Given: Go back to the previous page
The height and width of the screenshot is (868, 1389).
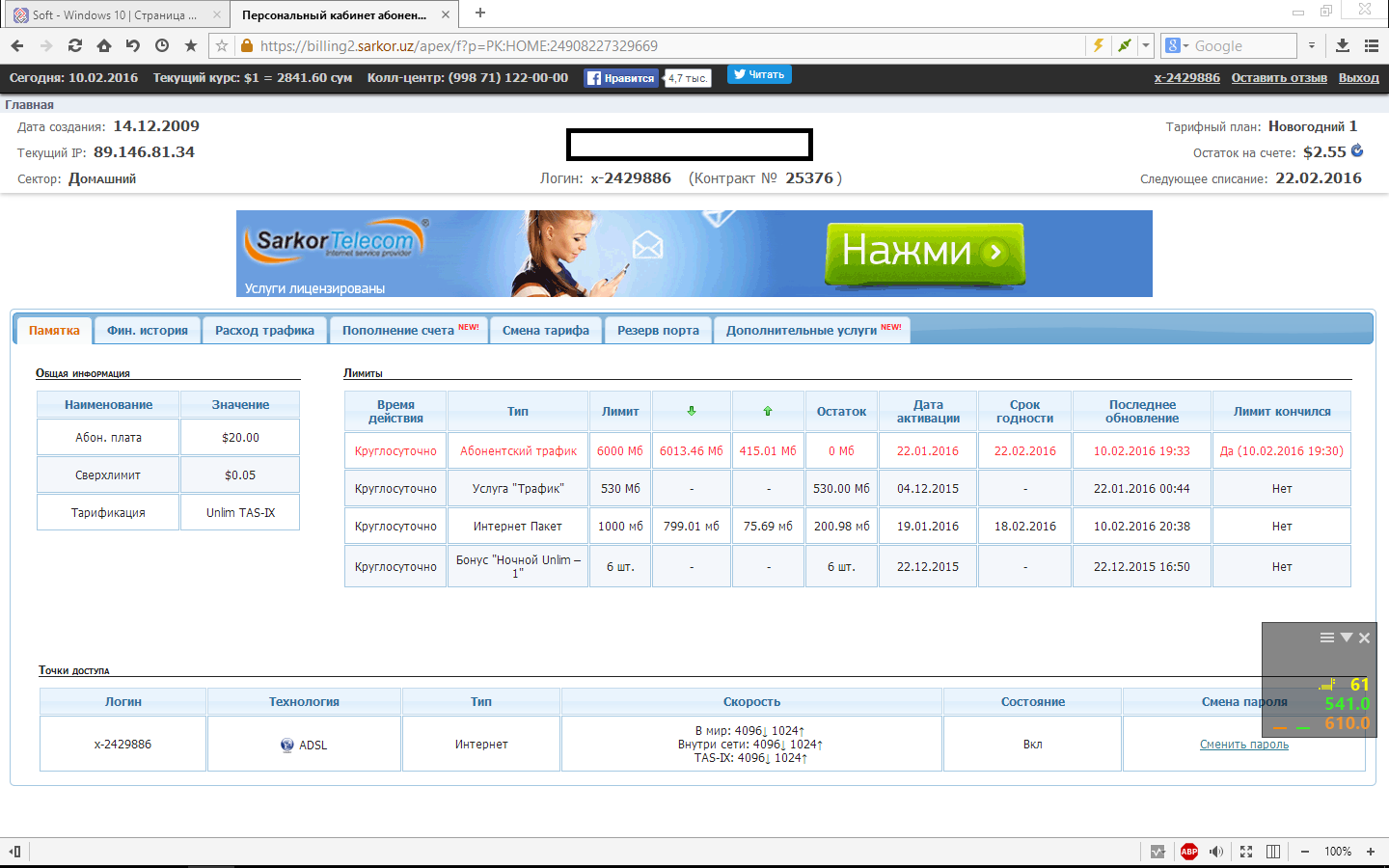Looking at the screenshot, I should click(17, 45).
